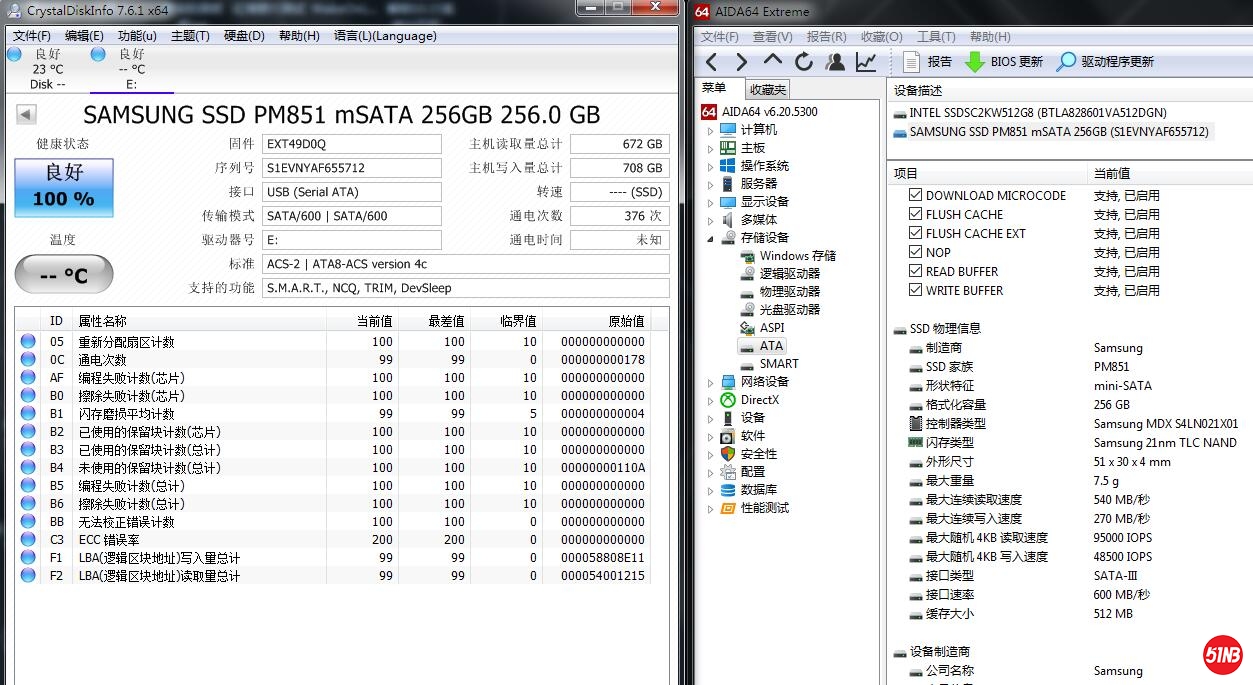Expand the 计算机 tree node

tap(711, 131)
